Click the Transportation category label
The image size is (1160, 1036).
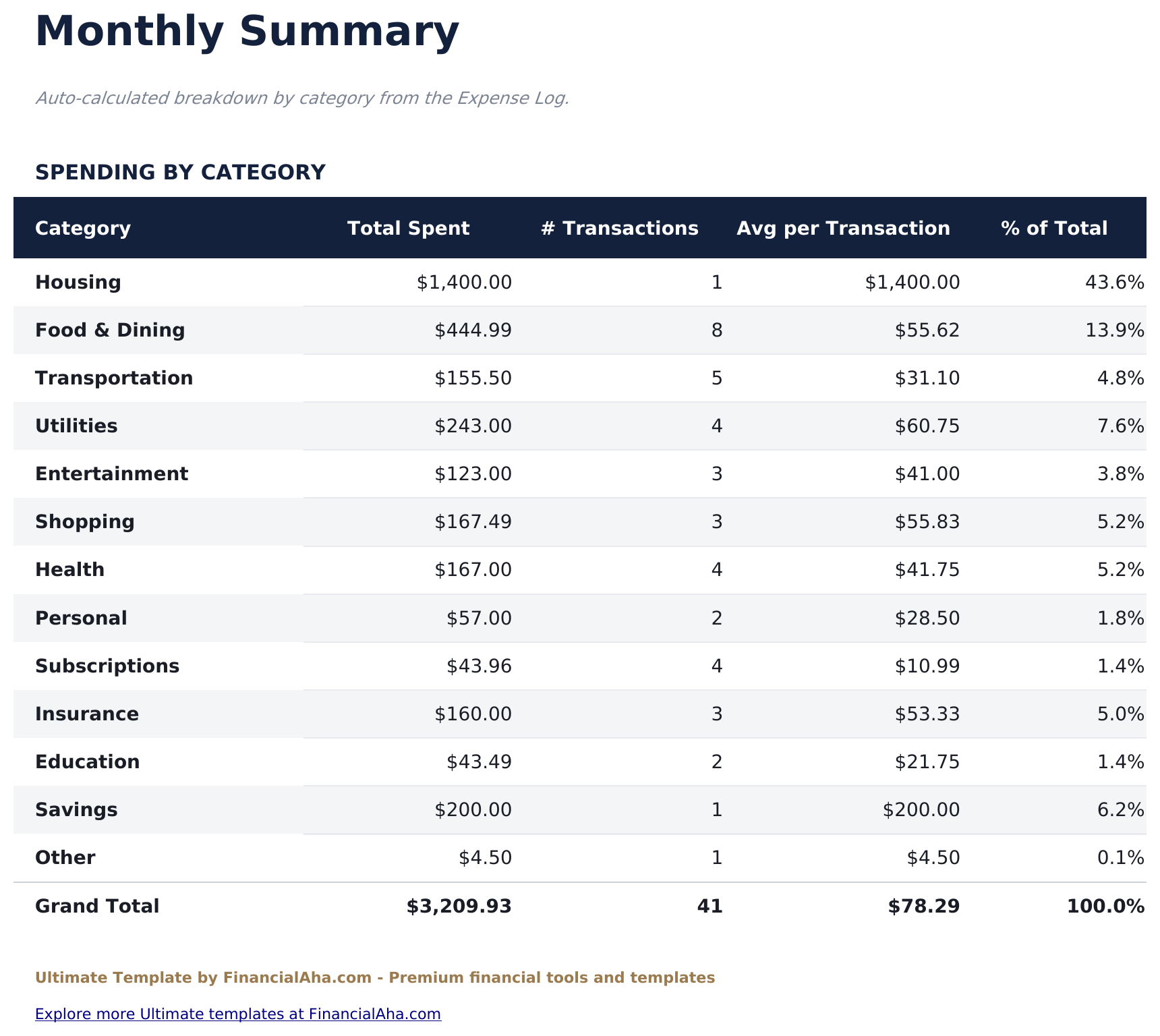[x=114, y=378]
